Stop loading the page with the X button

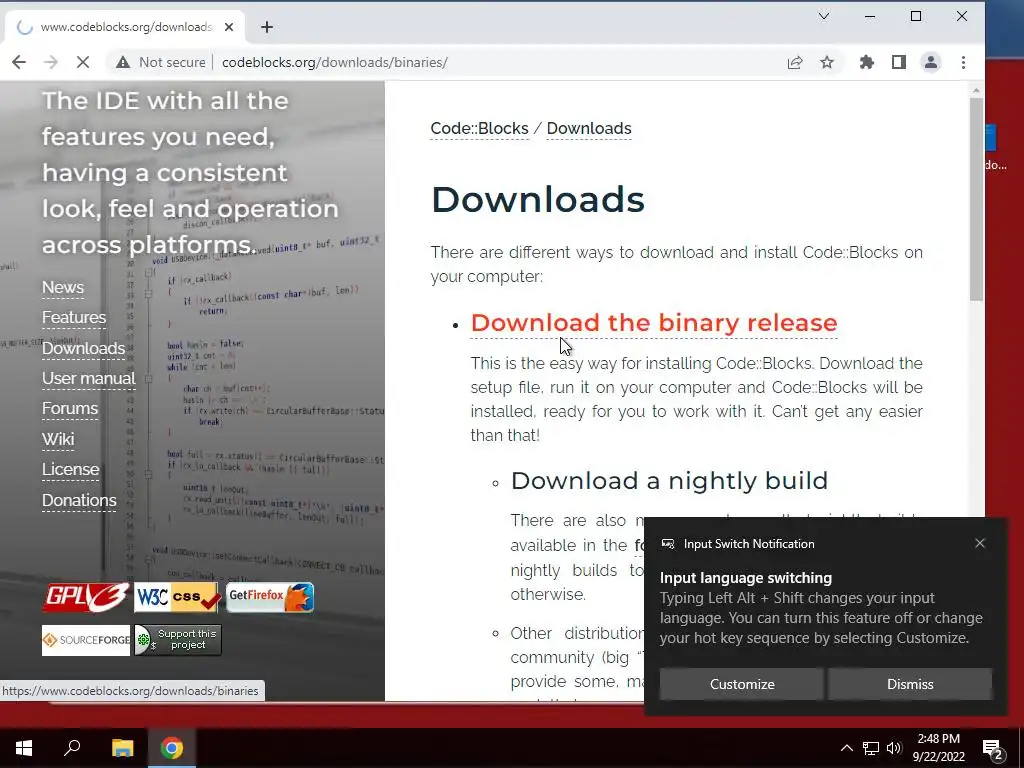82,62
